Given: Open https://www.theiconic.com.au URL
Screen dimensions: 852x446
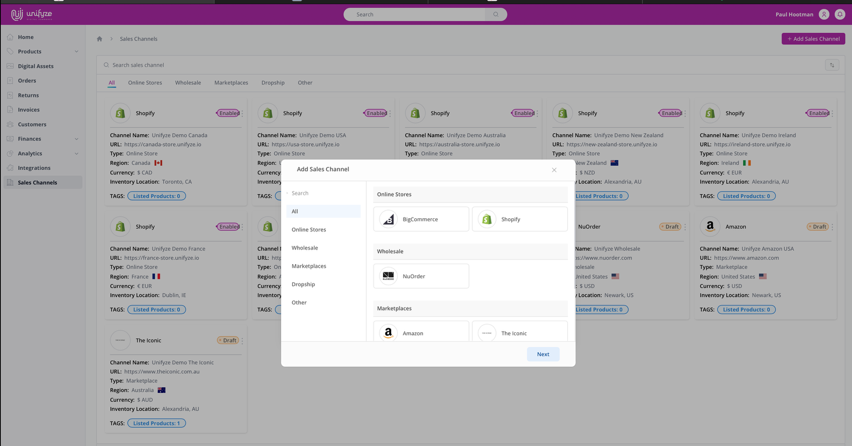Looking at the screenshot, I should (x=162, y=372).
